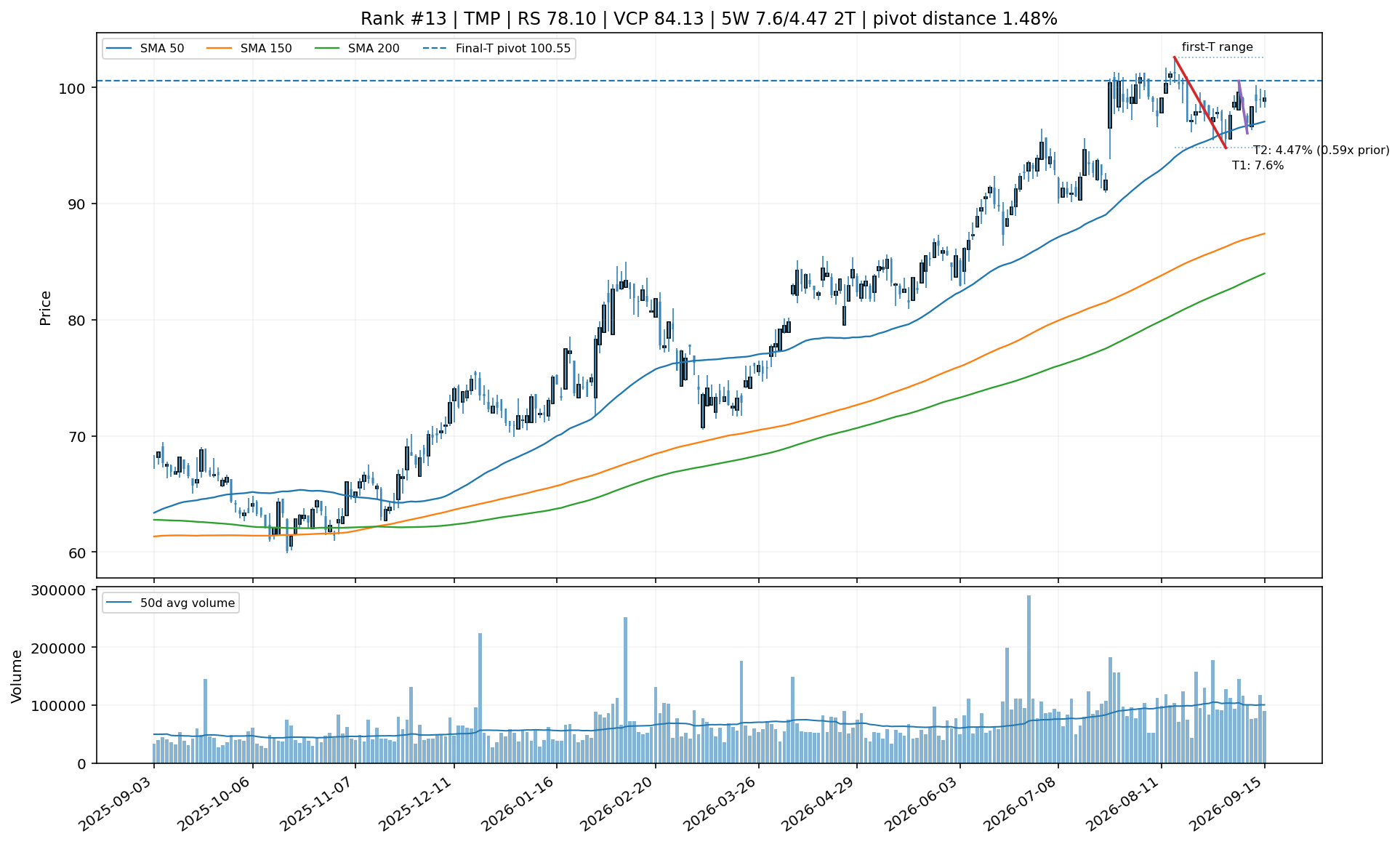Click the 300000 volume axis tick

coord(57,590)
